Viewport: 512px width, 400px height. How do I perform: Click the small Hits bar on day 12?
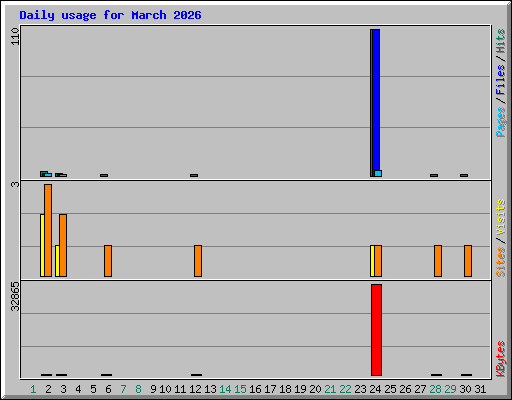click(x=194, y=175)
